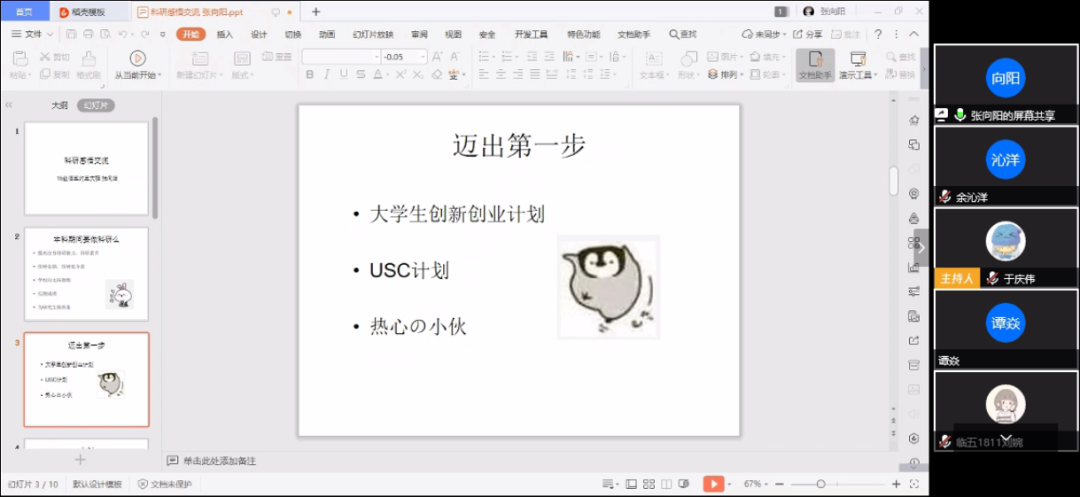Click the zoom in plus button

[x=896, y=484]
